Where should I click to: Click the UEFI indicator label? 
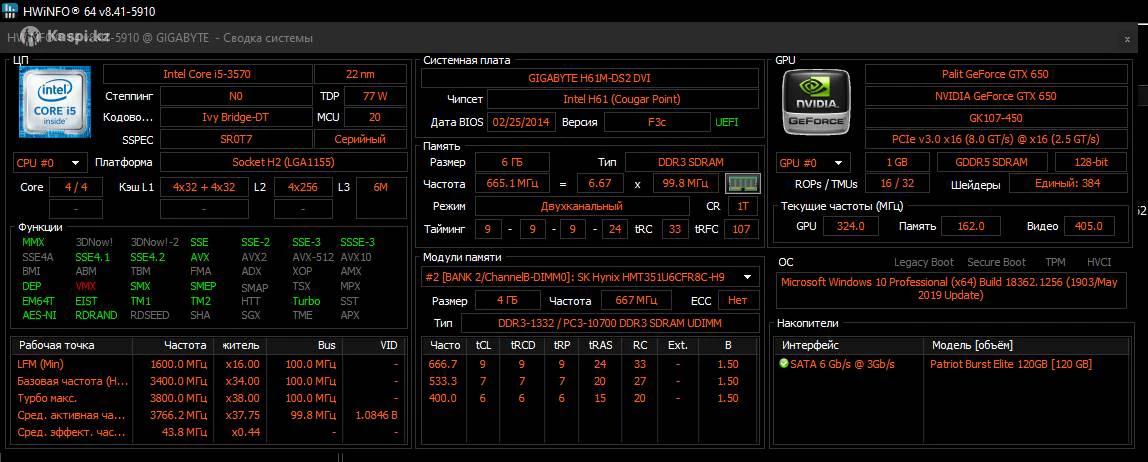click(x=727, y=122)
